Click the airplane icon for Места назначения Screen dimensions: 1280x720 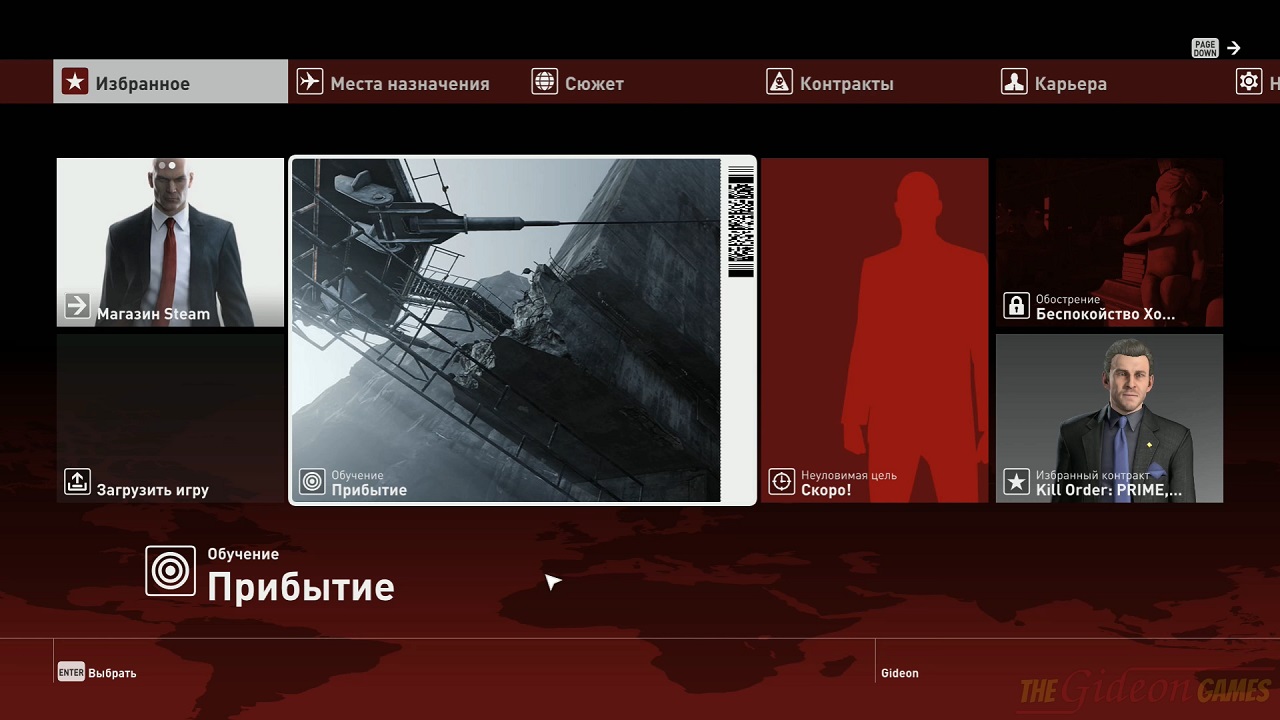tap(310, 82)
